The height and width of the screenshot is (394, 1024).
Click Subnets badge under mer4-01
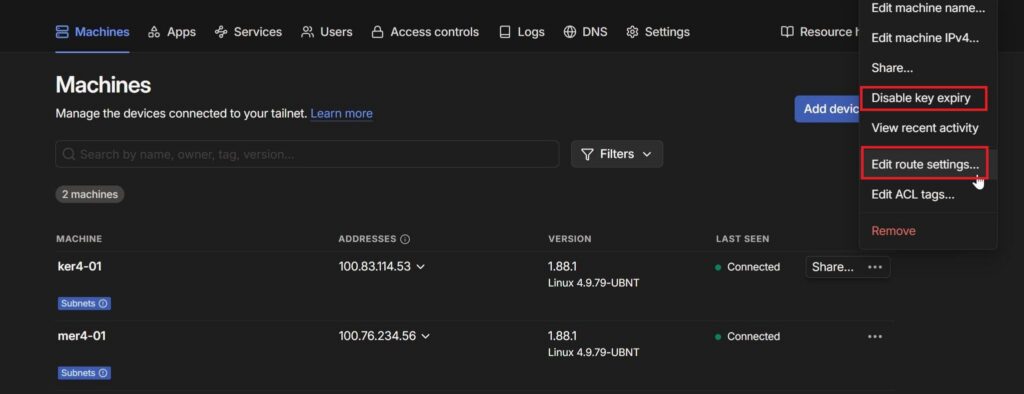click(84, 373)
